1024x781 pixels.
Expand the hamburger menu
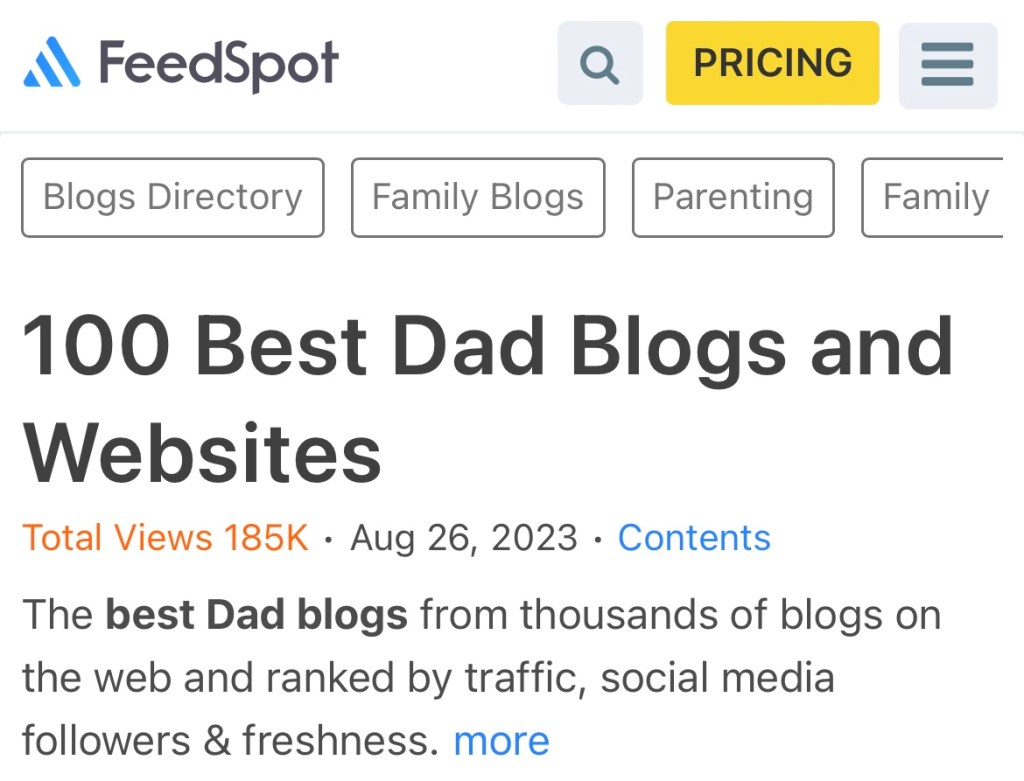pos(947,65)
